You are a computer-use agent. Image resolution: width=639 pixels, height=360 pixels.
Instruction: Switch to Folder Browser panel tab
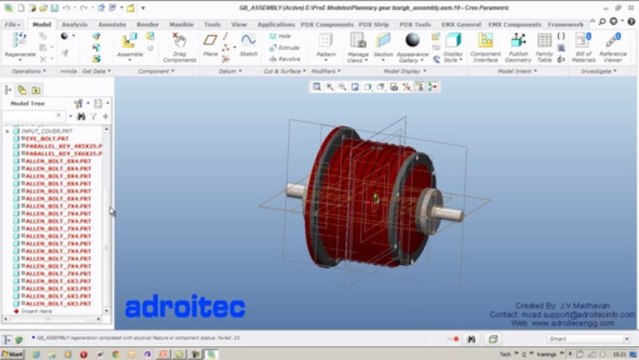pos(22,90)
